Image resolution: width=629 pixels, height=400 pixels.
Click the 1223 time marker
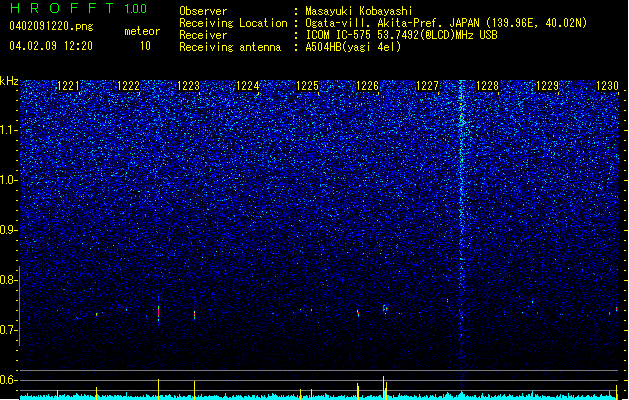tap(189, 86)
